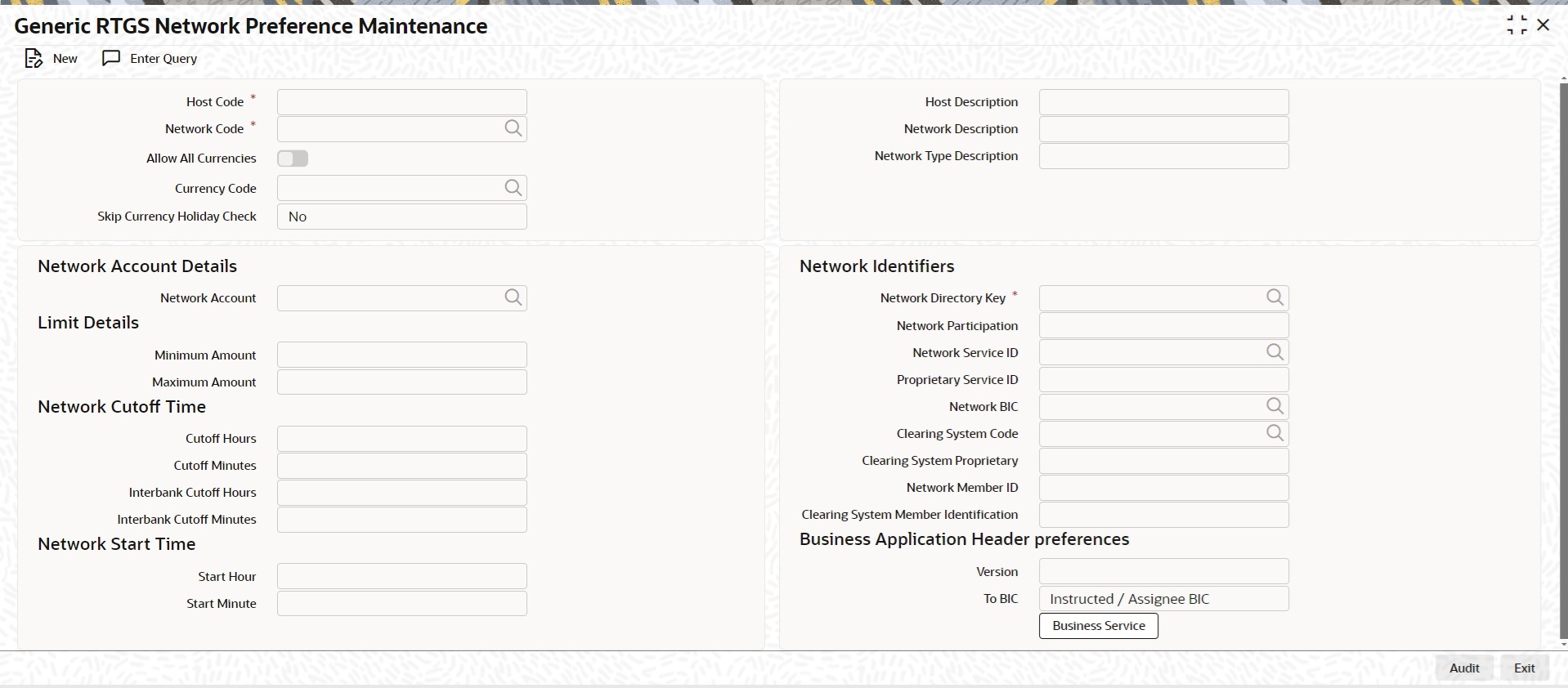Screen dimensions: 1568x688
Task: Click the Audit button
Action: tap(1464, 668)
